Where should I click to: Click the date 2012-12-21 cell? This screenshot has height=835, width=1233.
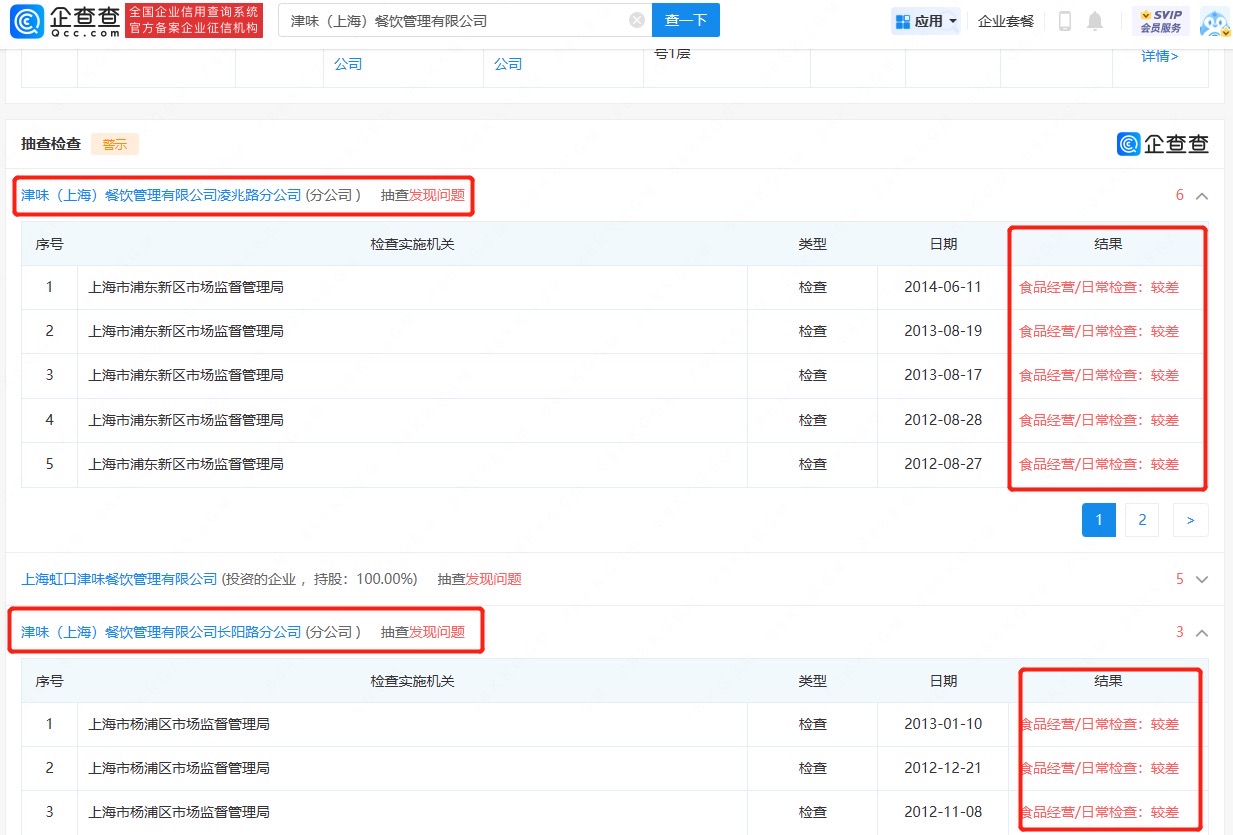click(x=943, y=768)
